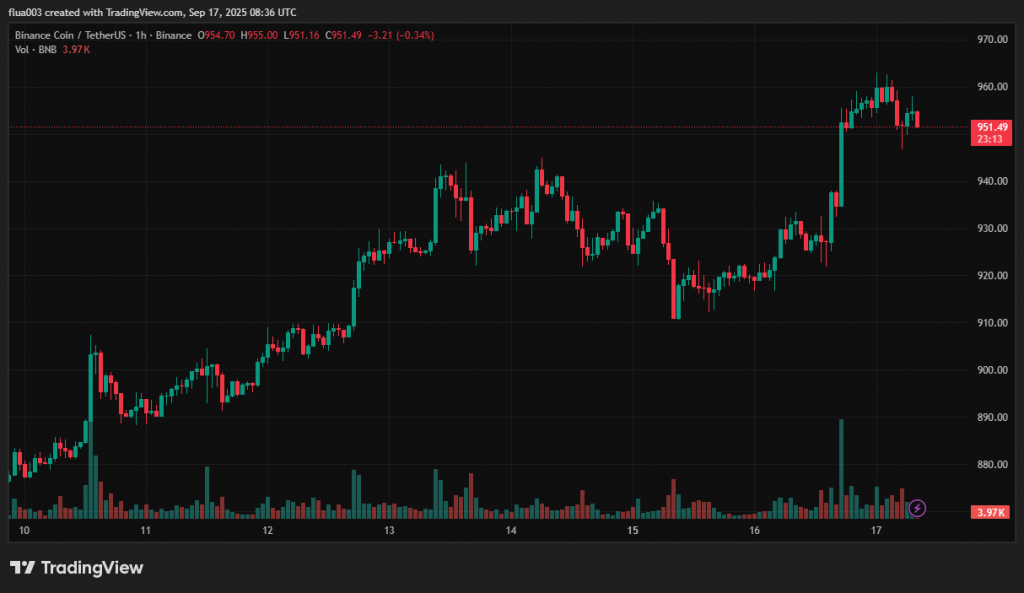Screen dimensions: 1024x593
Task: Click date label 10 on the time axis
Action: 24,531
